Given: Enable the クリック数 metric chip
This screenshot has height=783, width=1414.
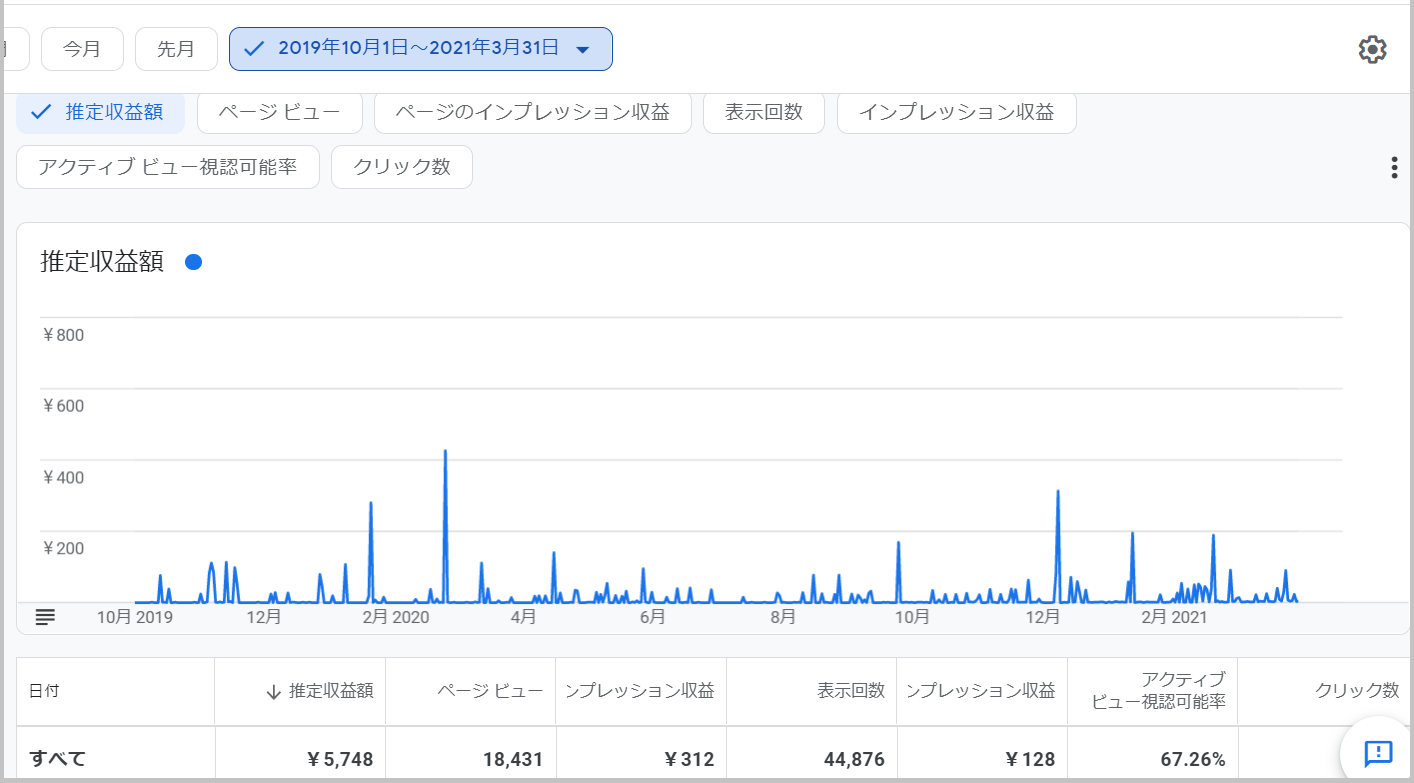Looking at the screenshot, I should pos(402,167).
